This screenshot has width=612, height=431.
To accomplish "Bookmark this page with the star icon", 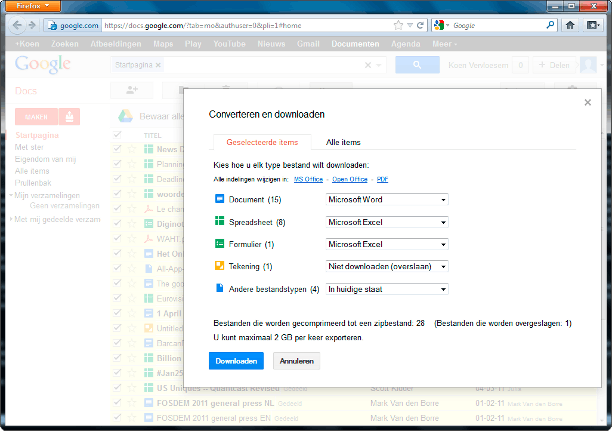I will tap(398, 25).
